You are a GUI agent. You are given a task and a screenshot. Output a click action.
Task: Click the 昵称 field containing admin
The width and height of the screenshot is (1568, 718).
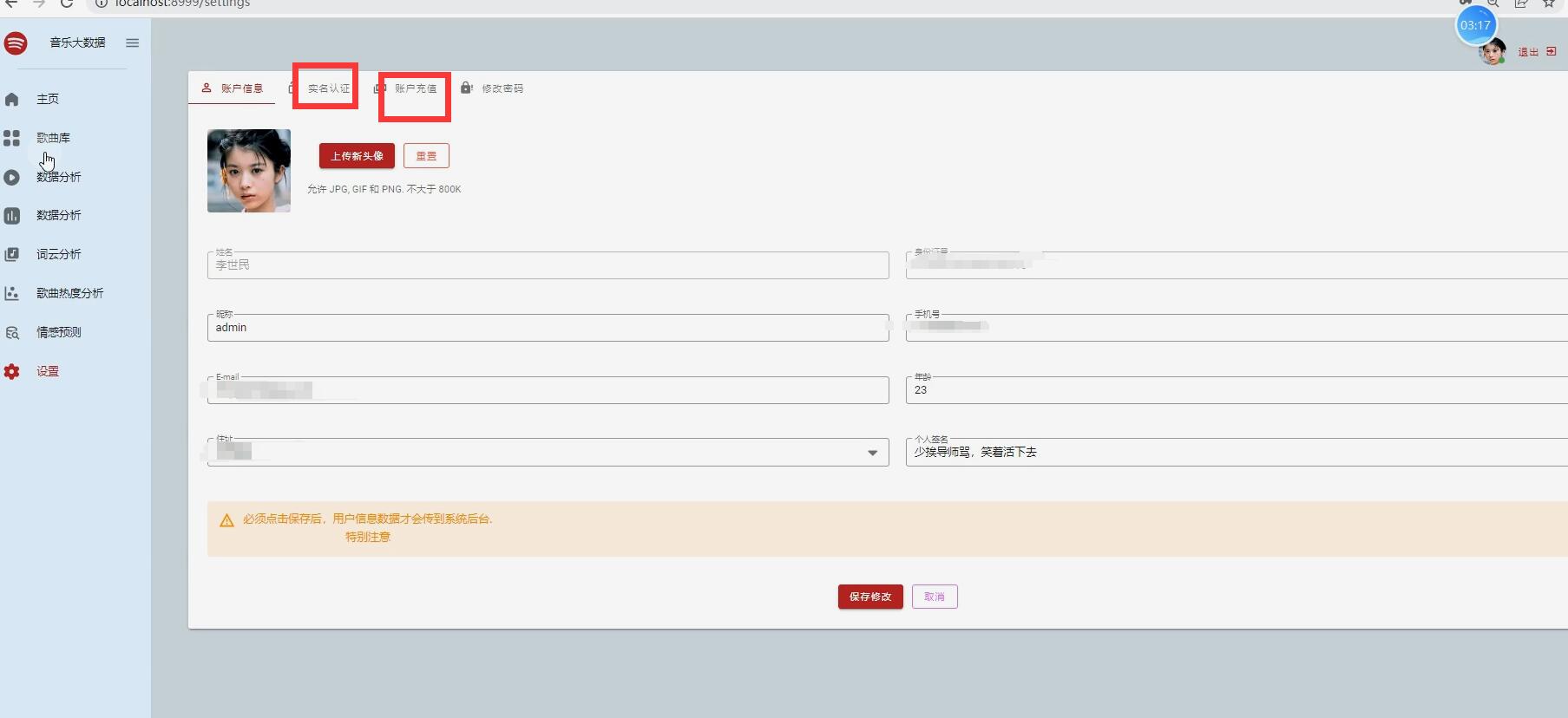[548, 328]
